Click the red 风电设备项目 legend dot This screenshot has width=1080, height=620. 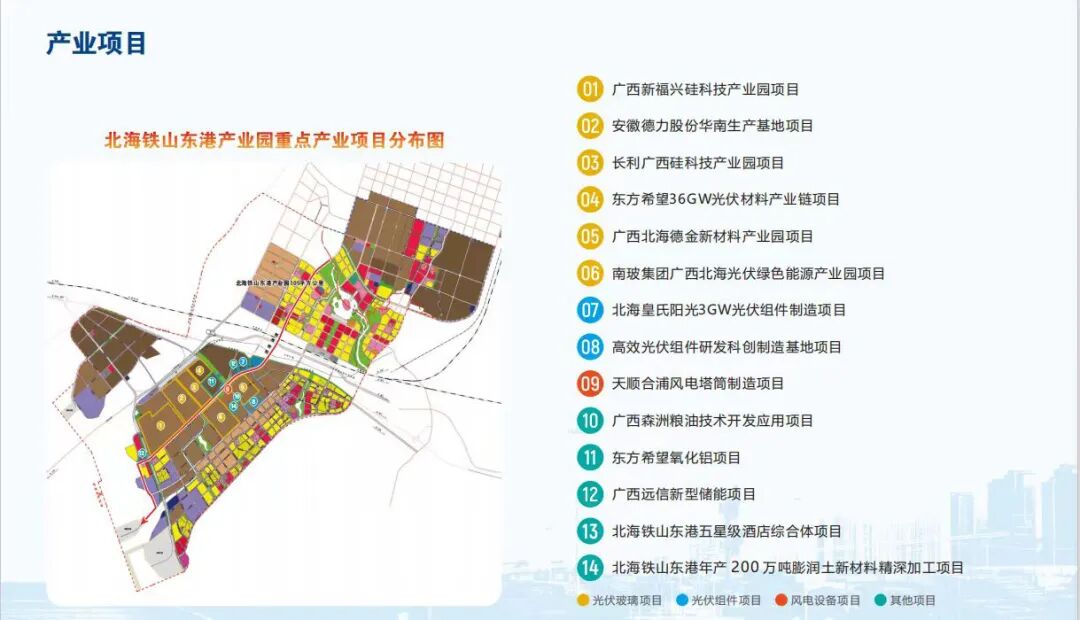(781, 601)
